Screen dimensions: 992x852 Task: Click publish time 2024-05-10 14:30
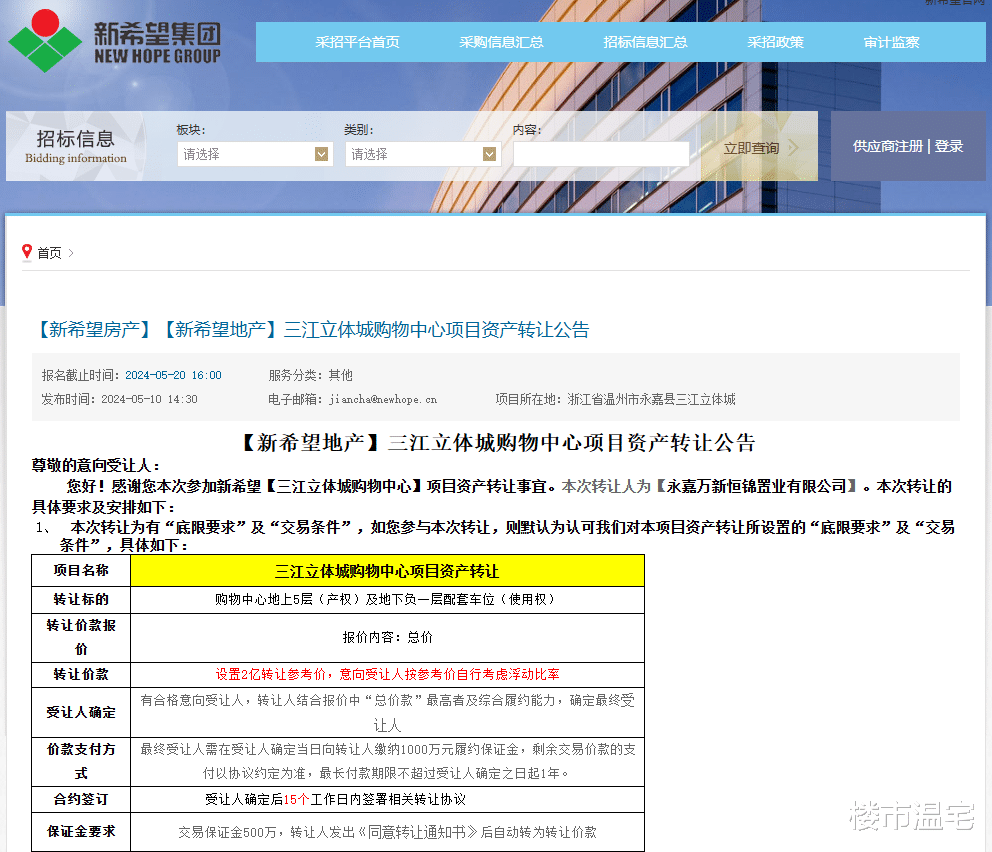tap(149, 399)
